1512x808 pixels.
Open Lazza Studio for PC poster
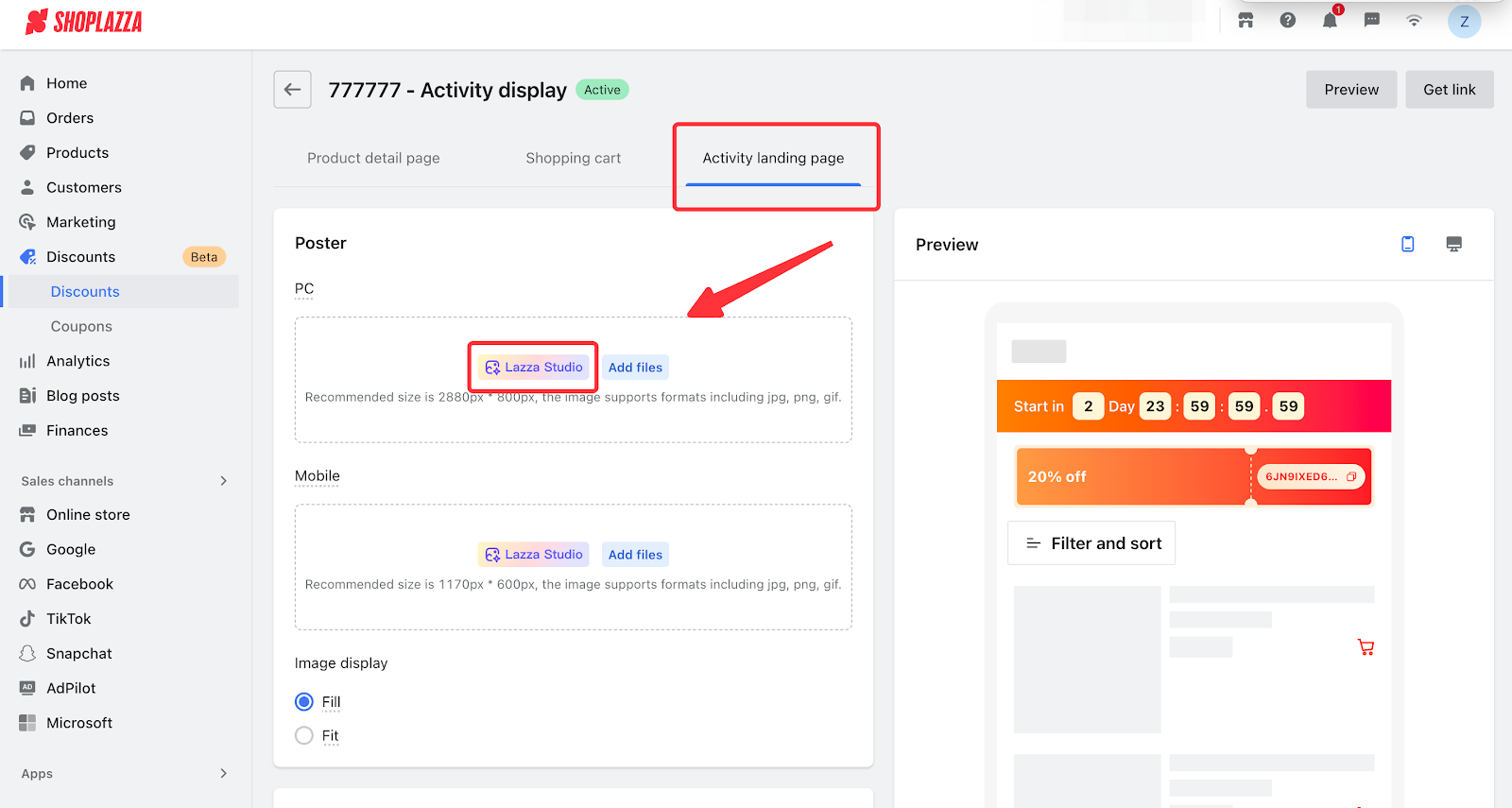point(534,368)
